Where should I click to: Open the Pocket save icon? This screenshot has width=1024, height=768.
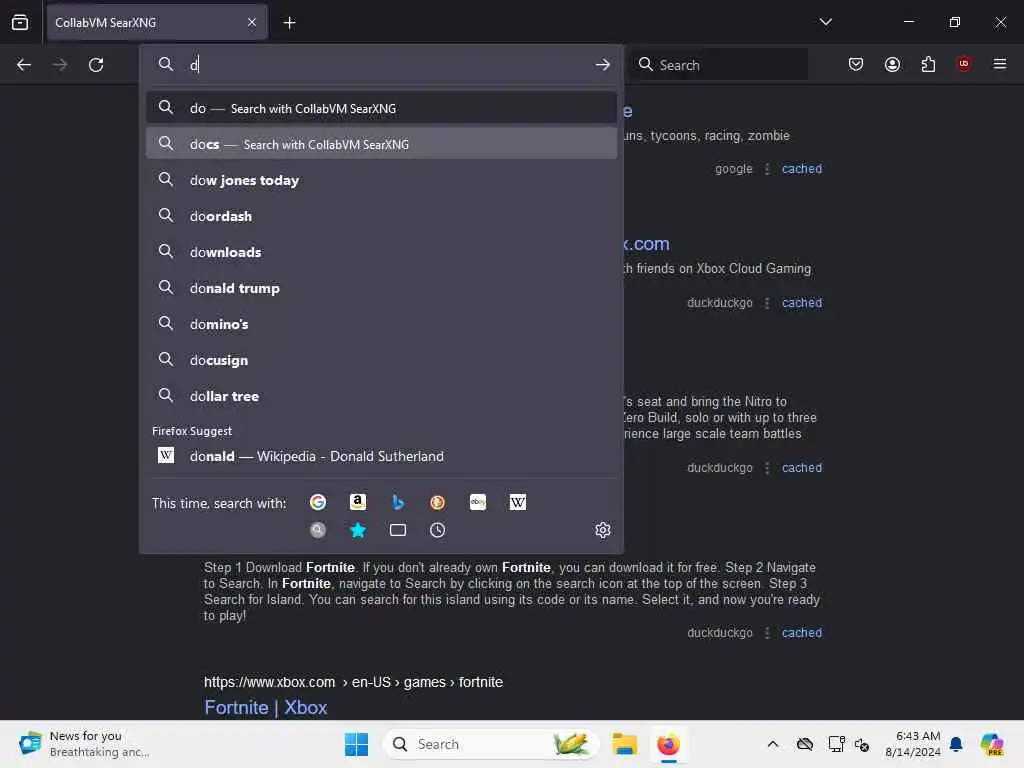pyautogui.click(x=856, y=64)
